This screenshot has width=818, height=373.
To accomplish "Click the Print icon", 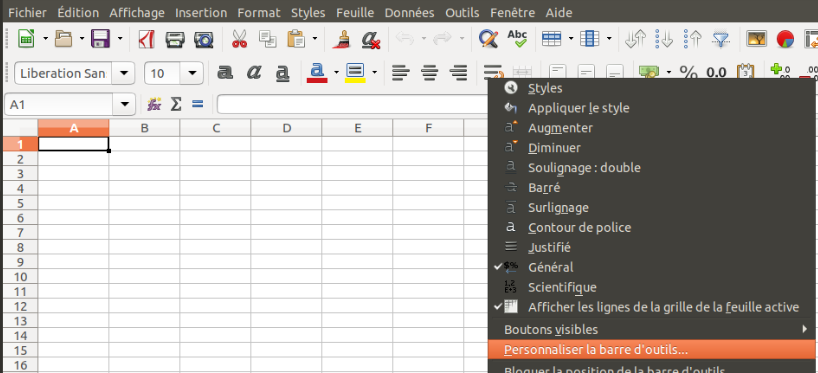I will tap(175, 39).
